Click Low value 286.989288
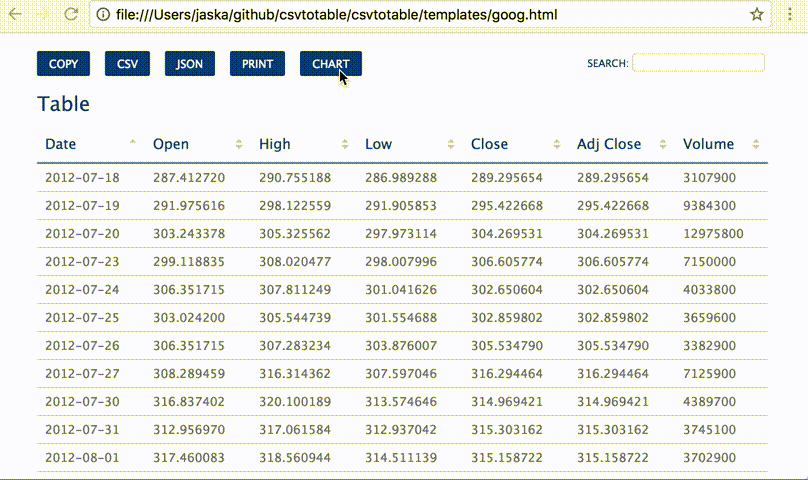 point(401,177)
